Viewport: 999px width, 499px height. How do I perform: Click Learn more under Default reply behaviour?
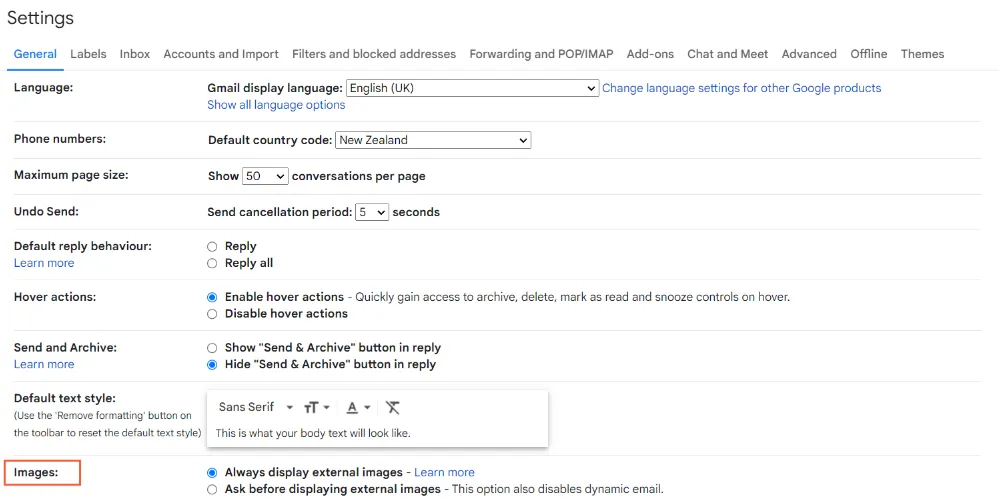pyautogui.click(x=44, y=263)
